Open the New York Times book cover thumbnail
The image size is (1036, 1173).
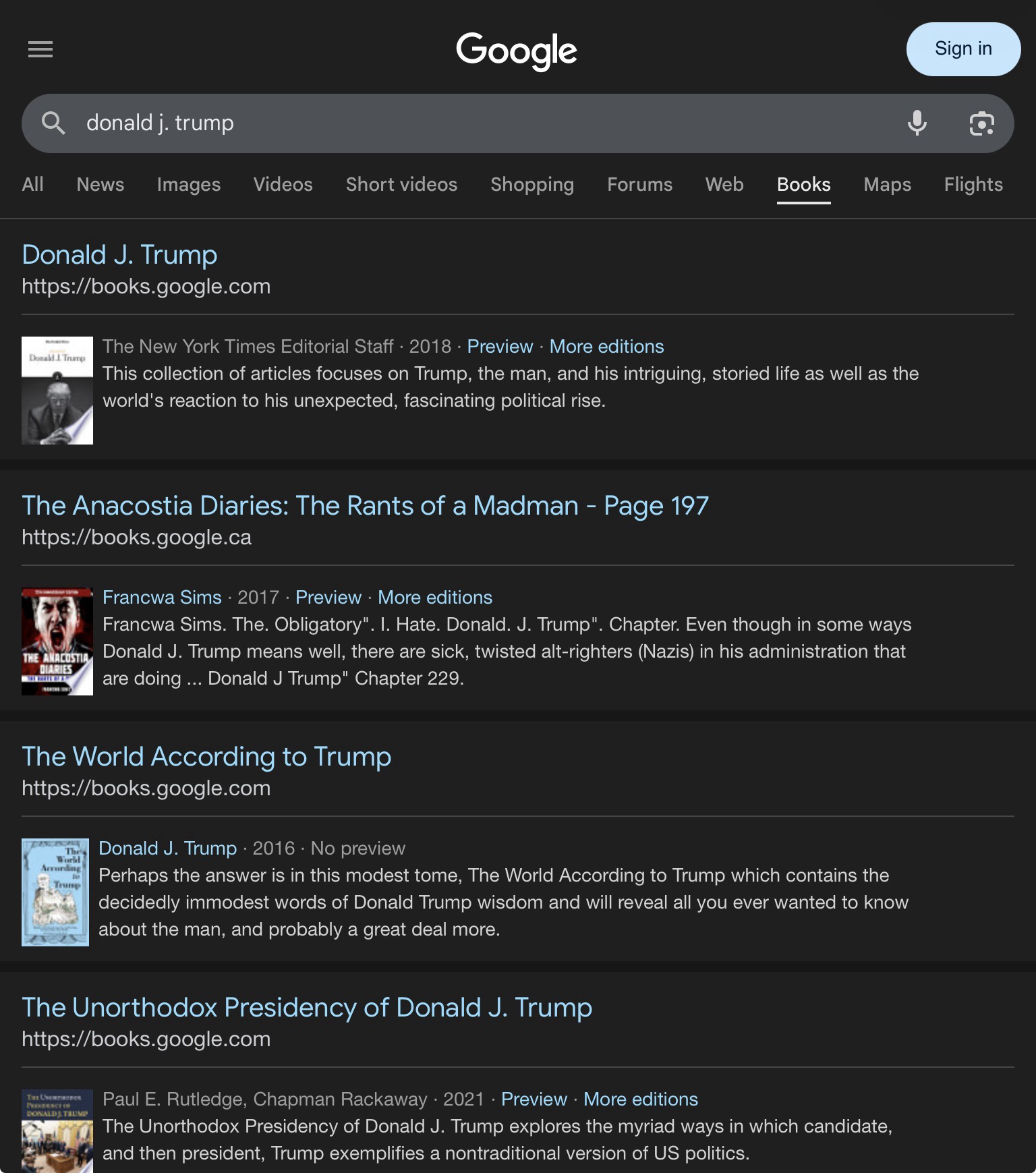(x=57, y=391)
